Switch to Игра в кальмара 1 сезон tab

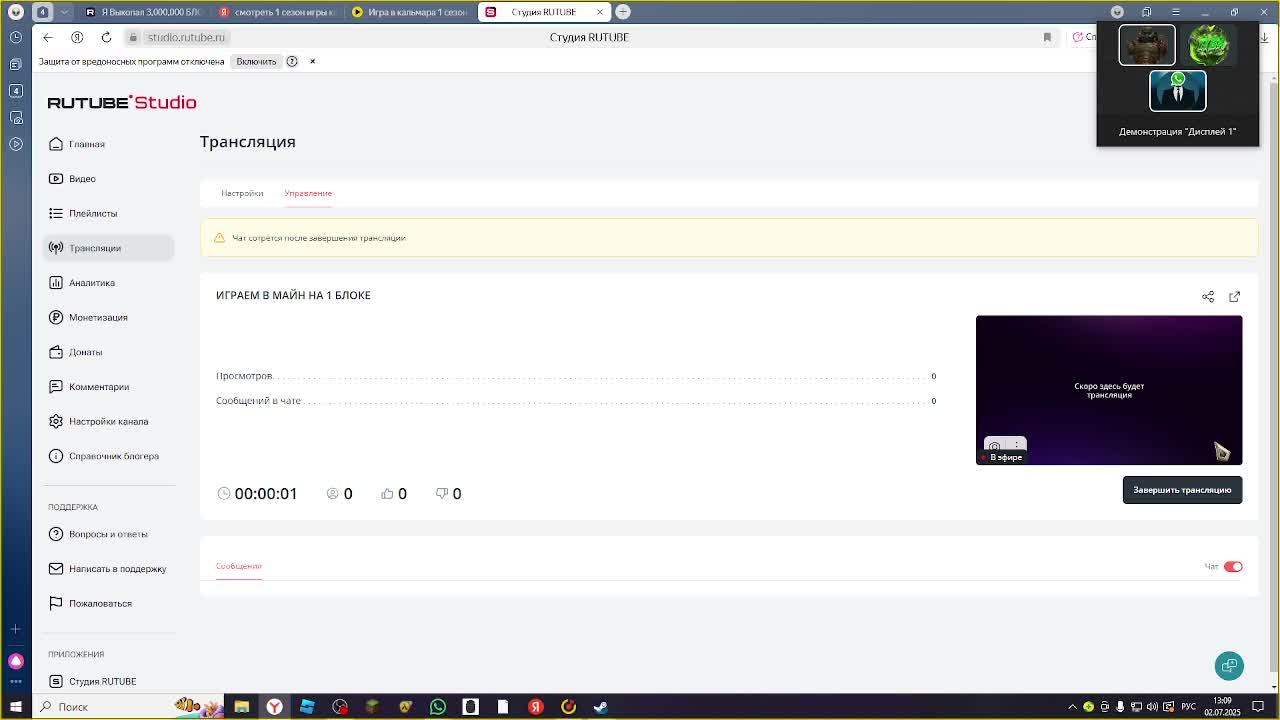coord(410,12)
